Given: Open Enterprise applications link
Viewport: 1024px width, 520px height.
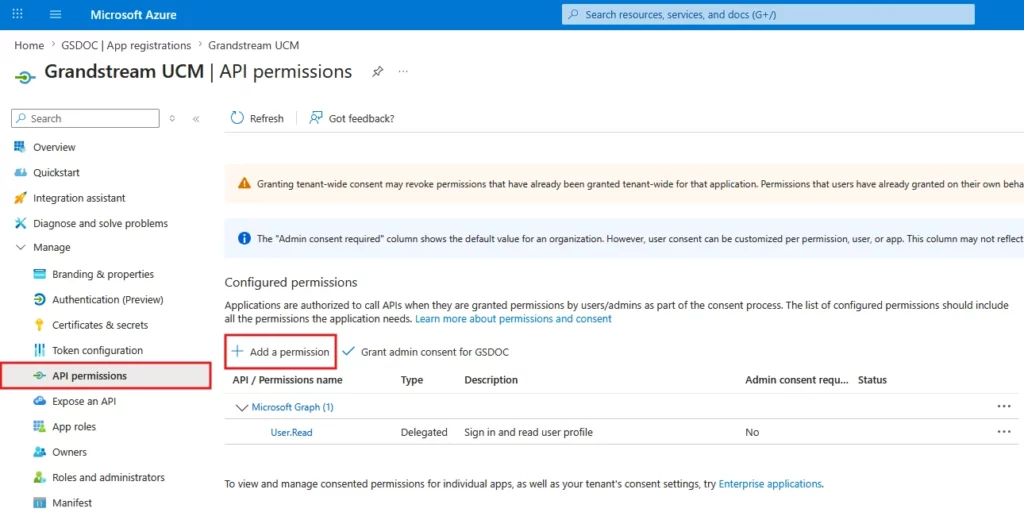Looking at the screenshot, I should pos(770,484).
